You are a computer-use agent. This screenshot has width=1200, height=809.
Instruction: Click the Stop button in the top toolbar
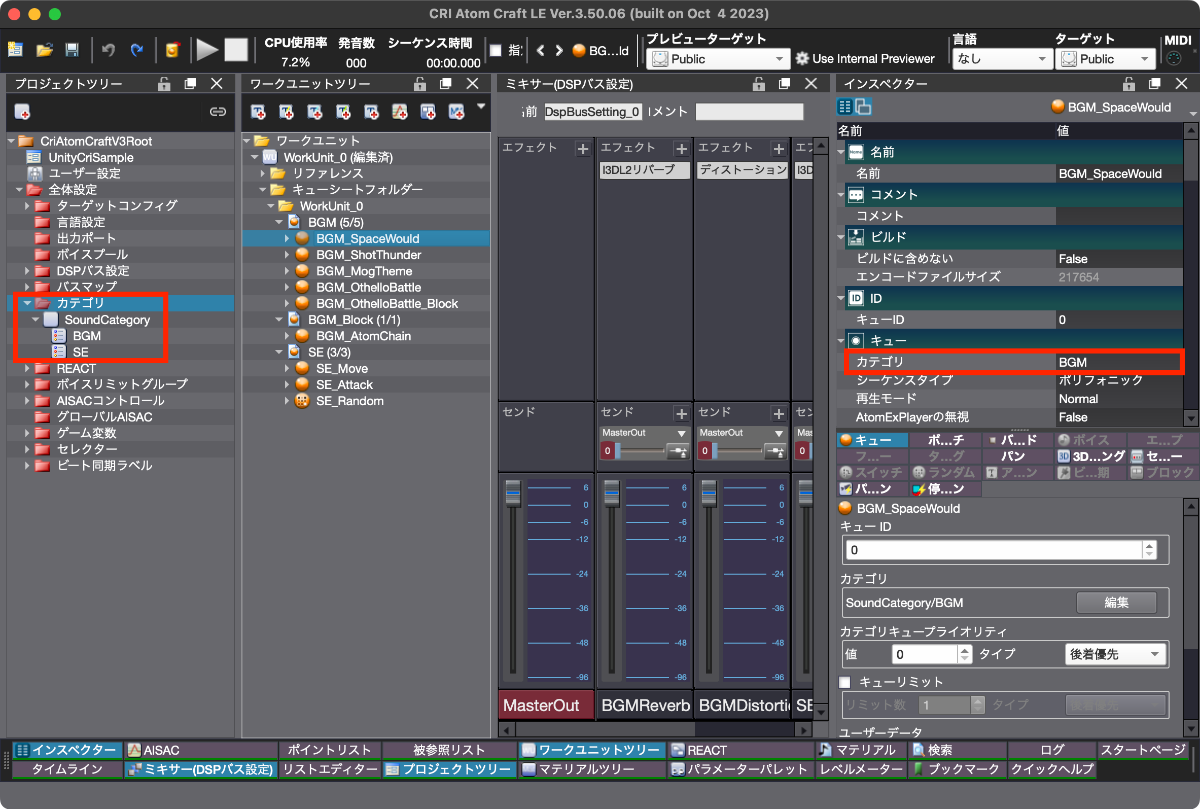click(235, 49)
